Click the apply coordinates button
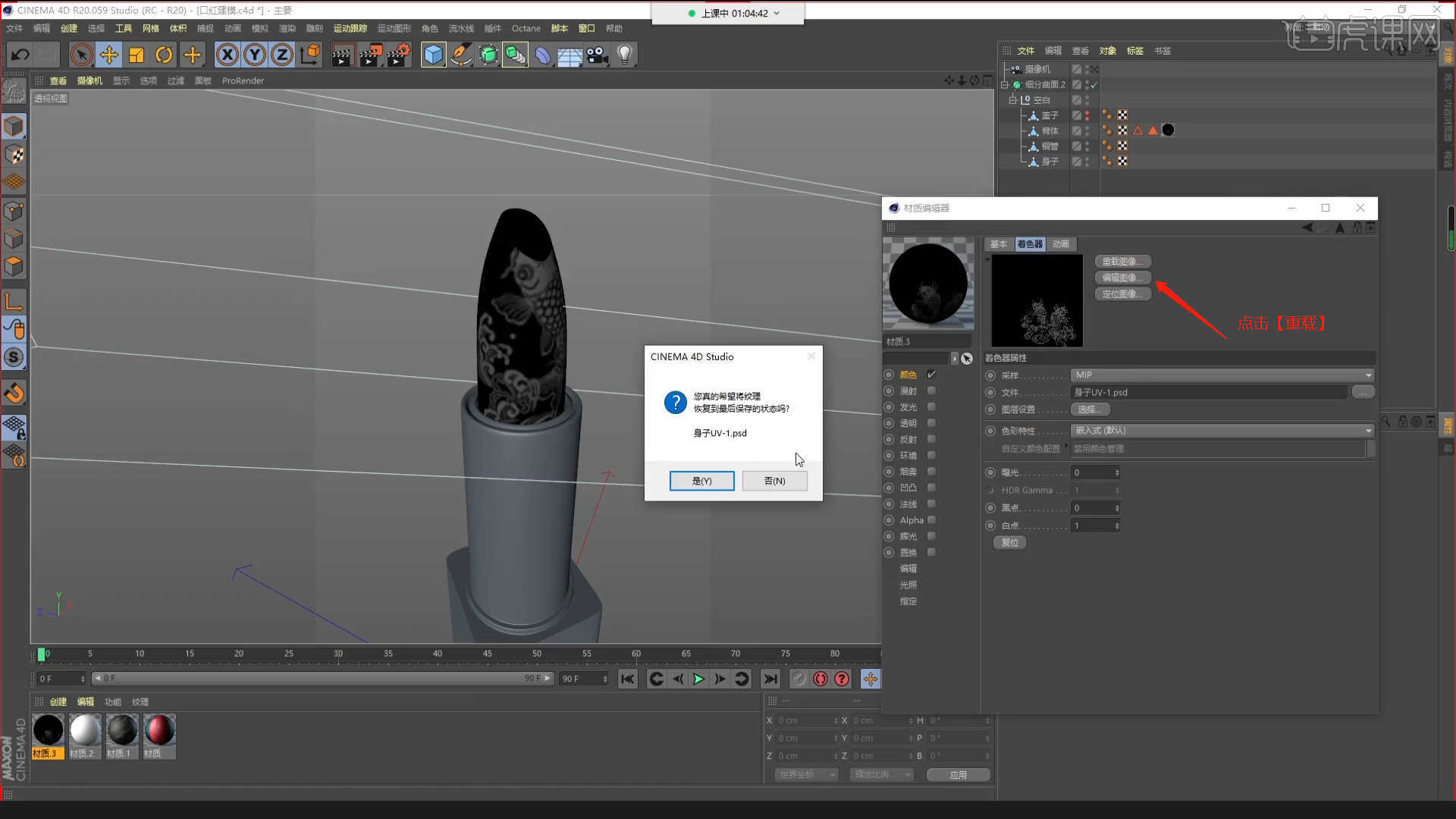Viewport: 1456px width, 819px height. 959,775
